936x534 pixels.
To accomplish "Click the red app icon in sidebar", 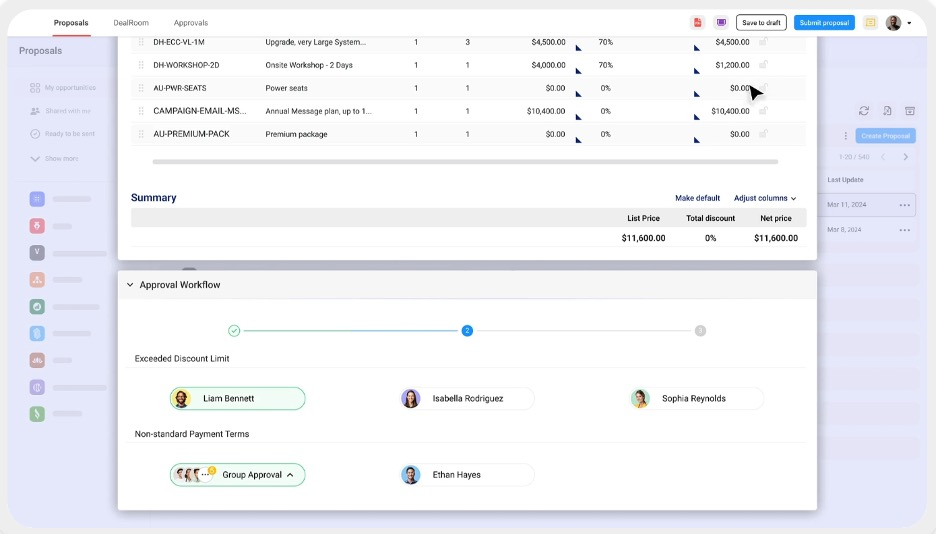I will click(37, 226).
